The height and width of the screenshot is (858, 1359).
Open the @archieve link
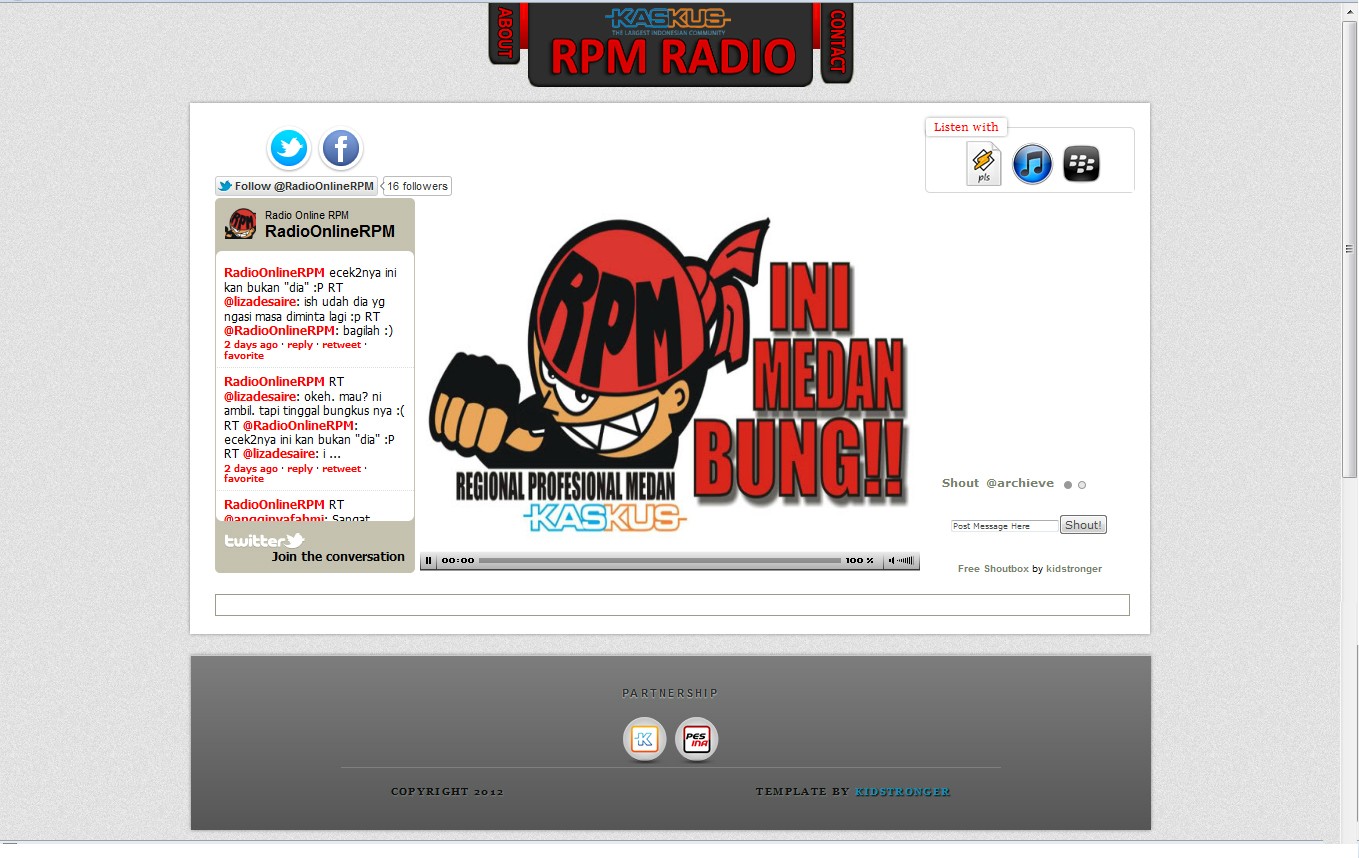pyautogui.click(x=1020, y=483)
